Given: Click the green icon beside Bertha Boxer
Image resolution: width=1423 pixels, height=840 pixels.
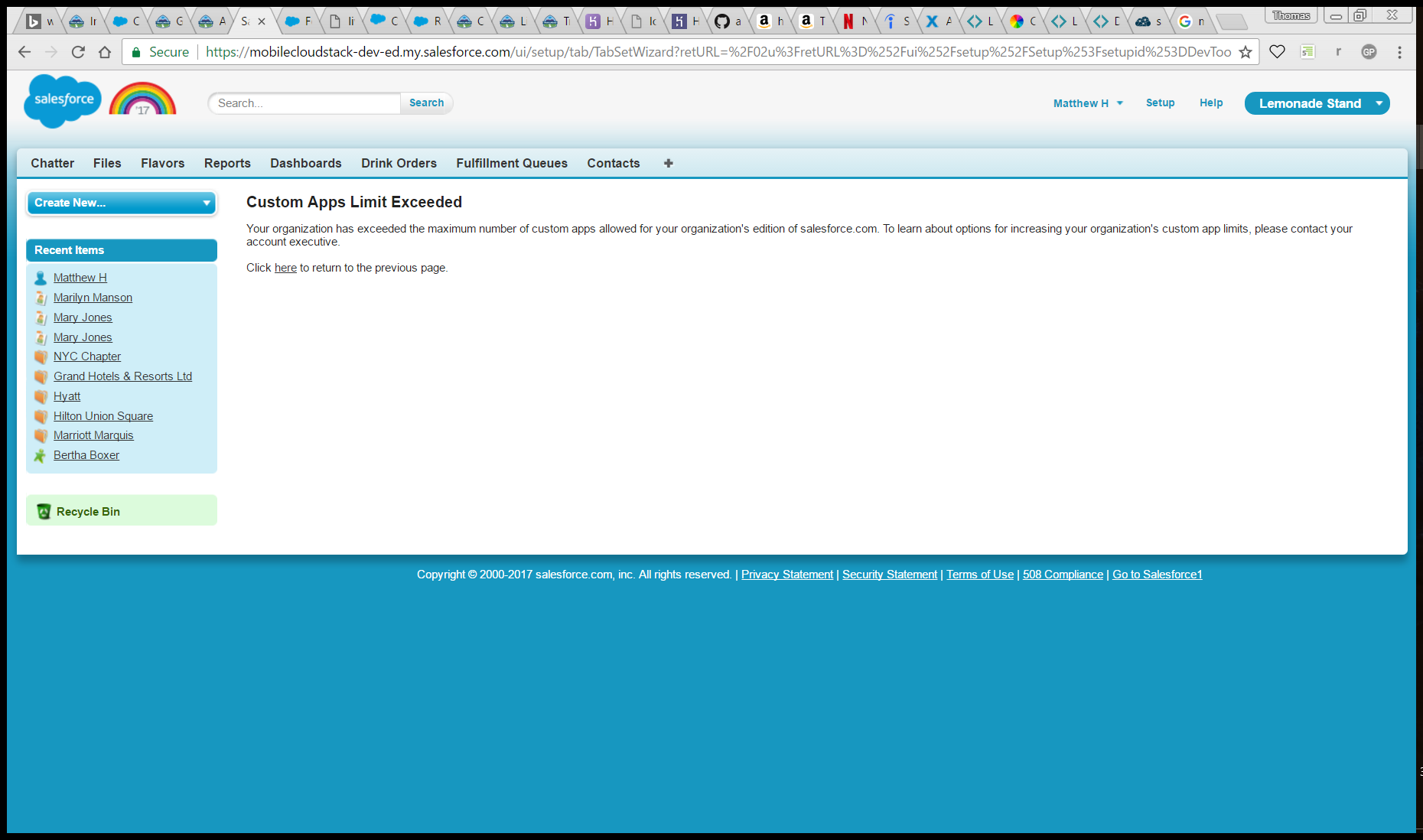Looking at the screenshot, I should 40,454.
